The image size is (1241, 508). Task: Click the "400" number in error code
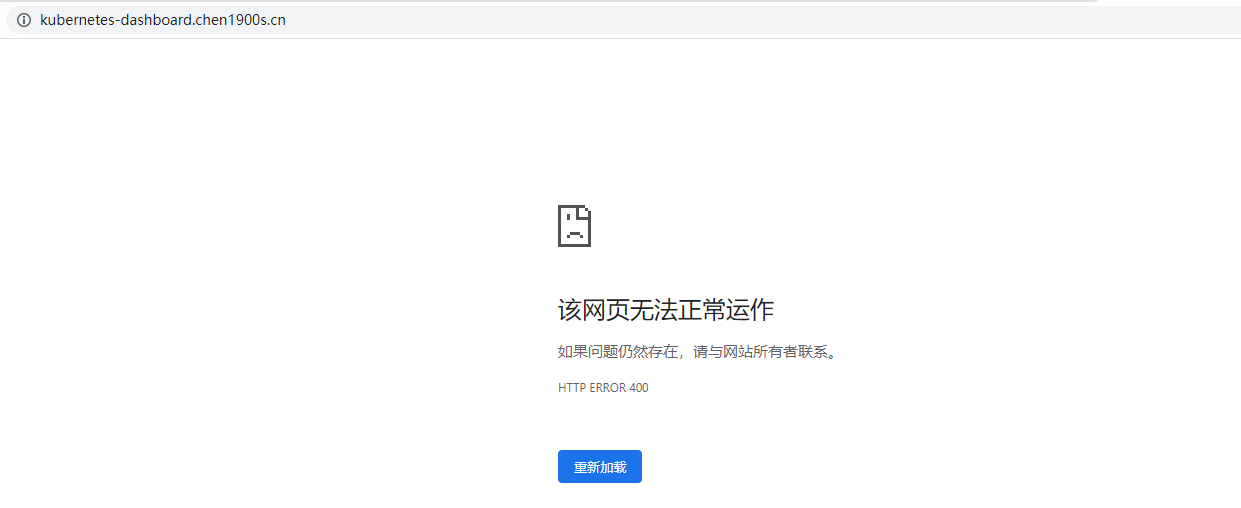click(x=638, y=388)
